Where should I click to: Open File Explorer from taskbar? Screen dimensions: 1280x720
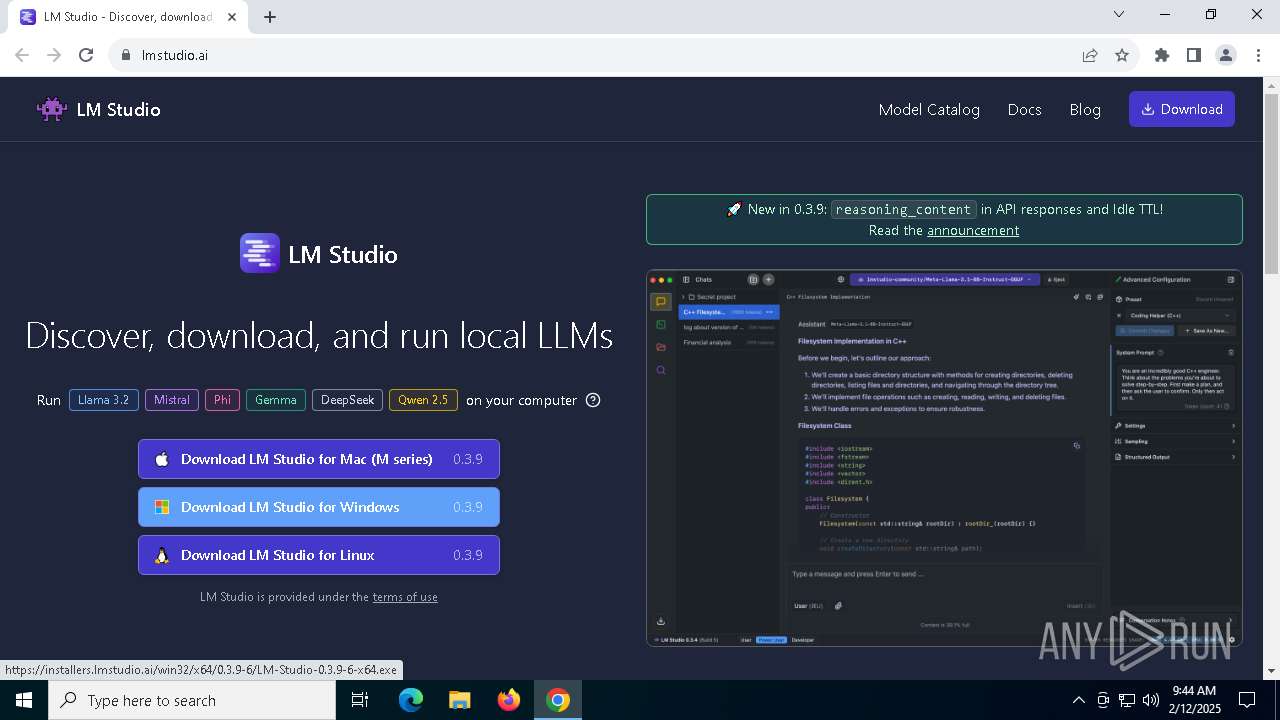(459, 700)
